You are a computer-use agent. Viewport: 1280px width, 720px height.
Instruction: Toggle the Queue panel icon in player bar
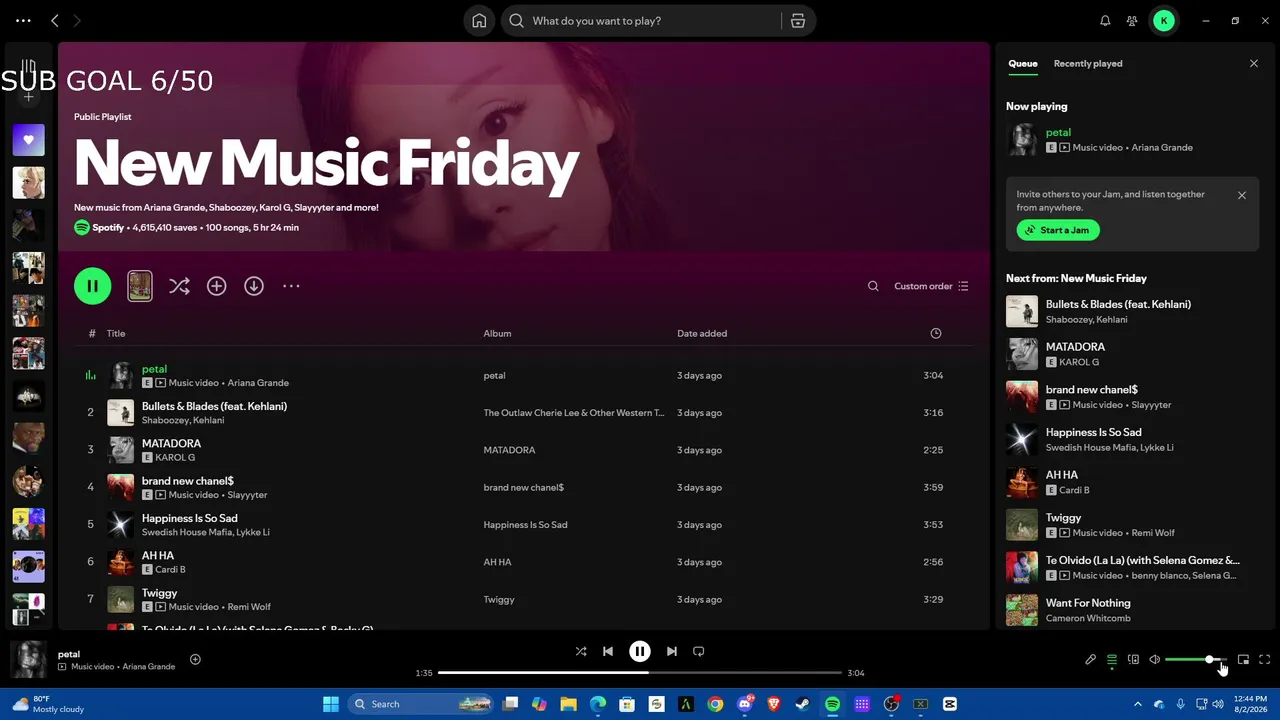1112,660
